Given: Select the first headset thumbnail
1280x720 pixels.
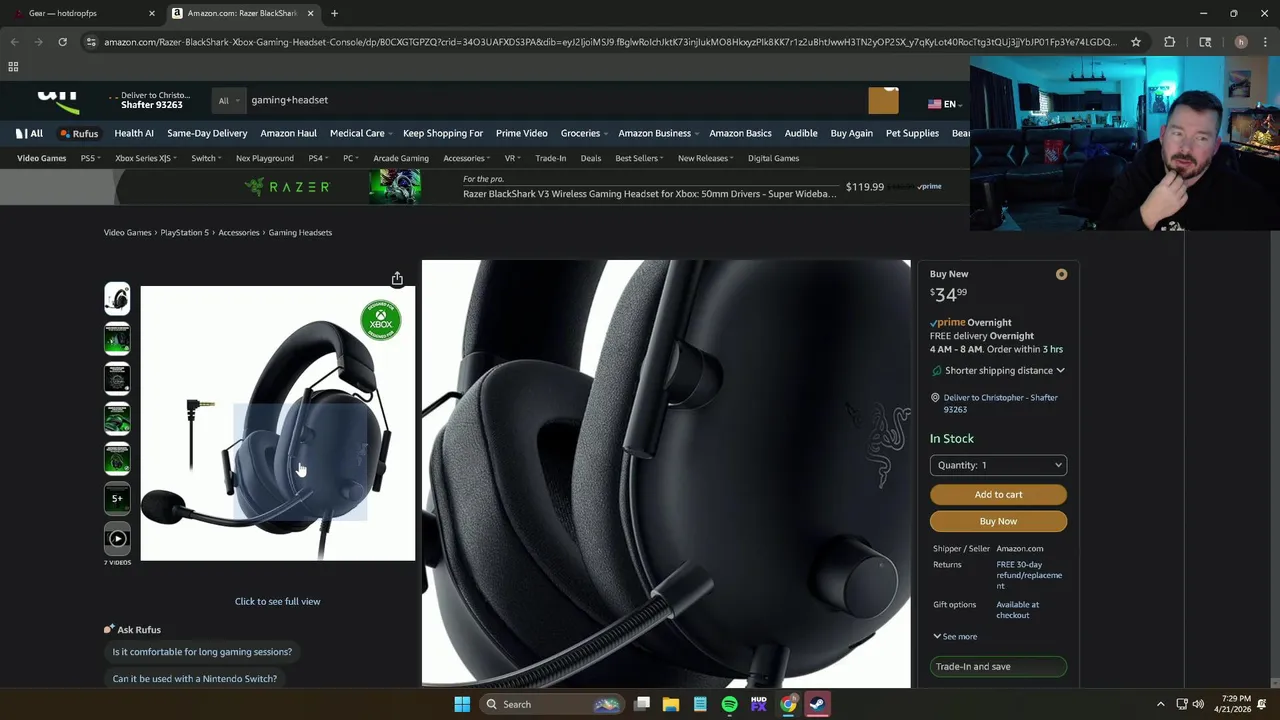Looking at the screenshot, I should [x=117, y=298].
